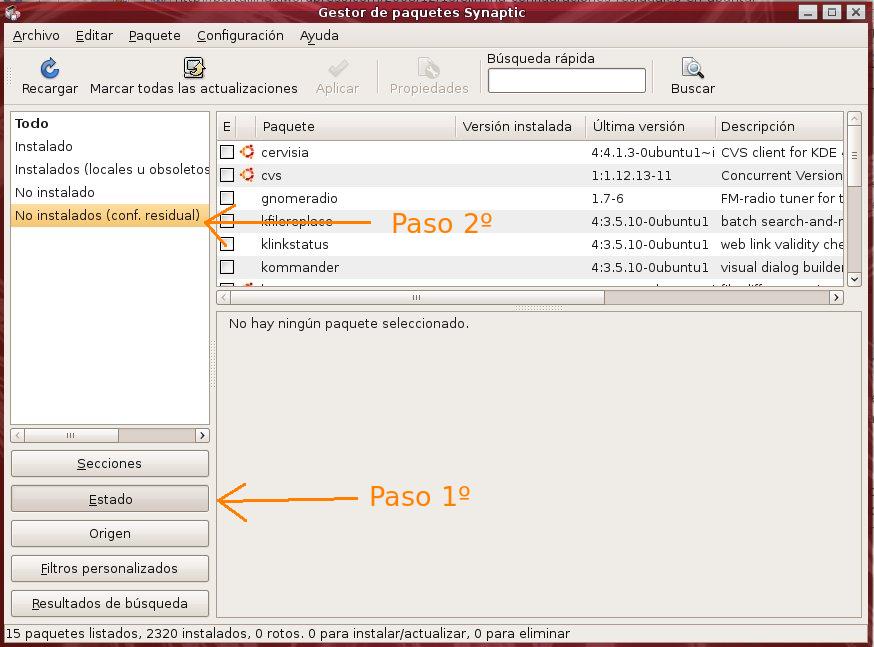874x647 pixels.
Task: Click the Origen button
Action: pyautogui.click(x=110, y=533)
